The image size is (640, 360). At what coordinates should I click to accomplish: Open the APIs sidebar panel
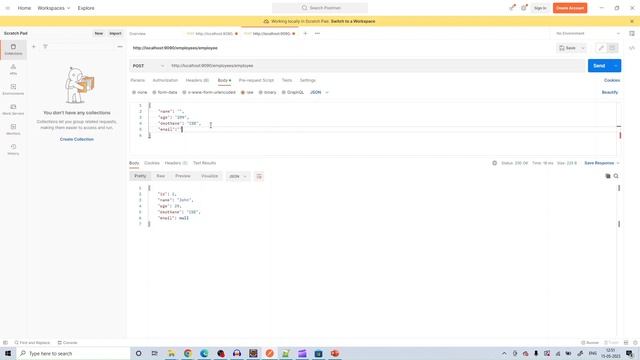click(x=13, y=69)
